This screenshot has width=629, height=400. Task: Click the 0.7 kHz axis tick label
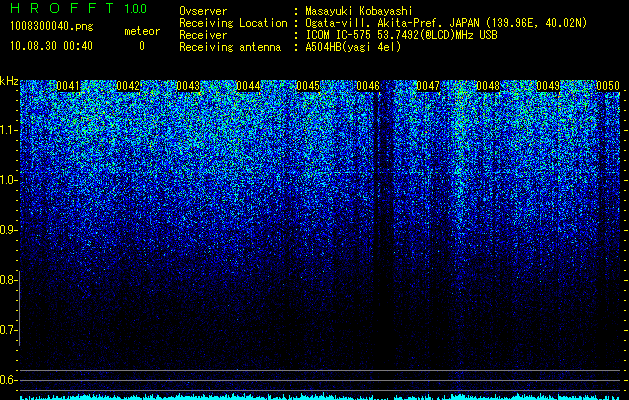(8, 330)
